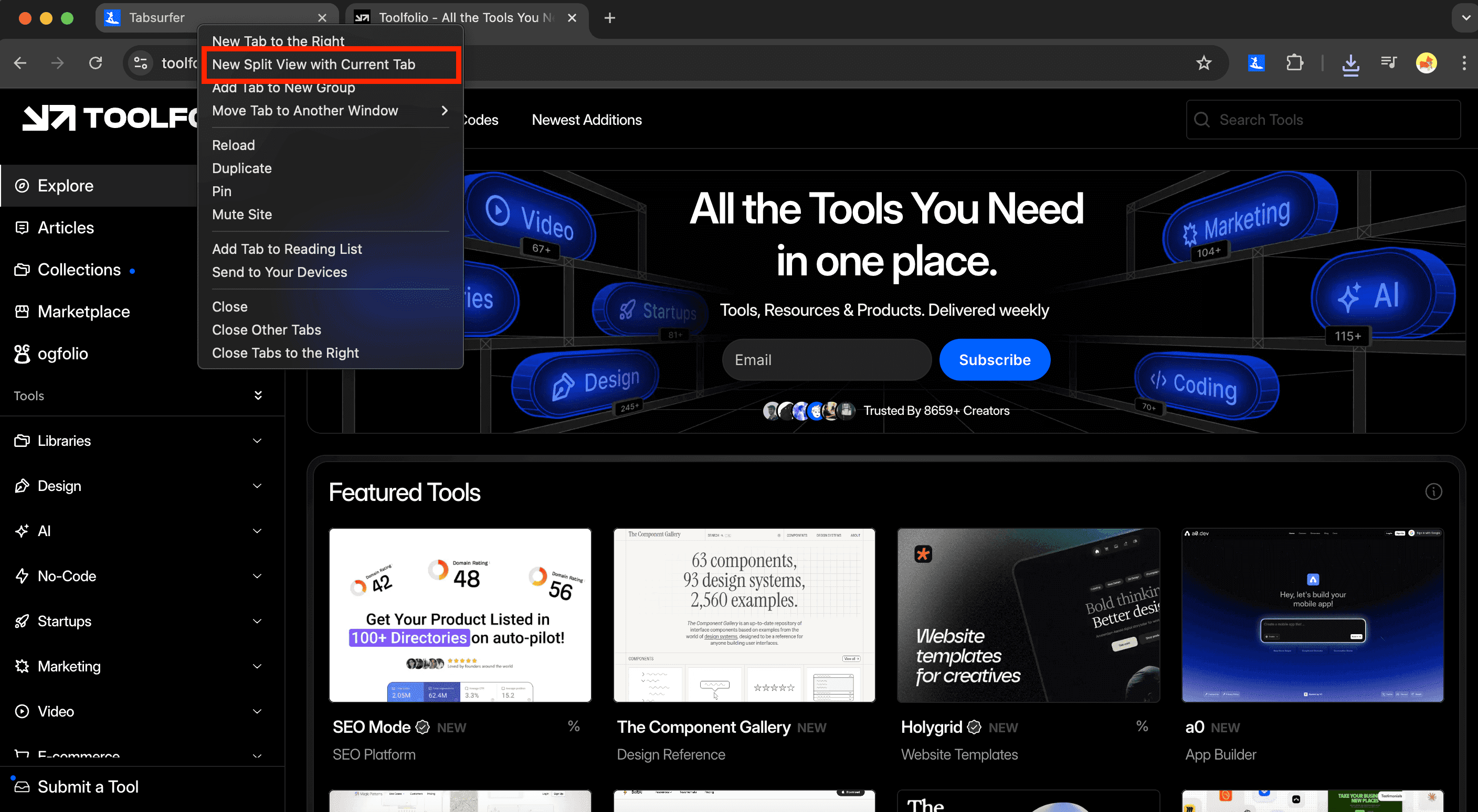This screenshot has height=812, width=1478.
Task: Click the Subscribe button
Action: click(994, 360)
